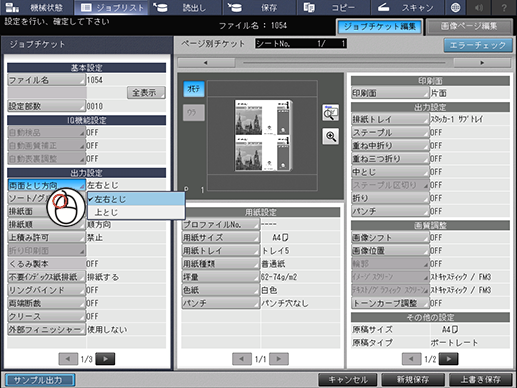Viewport: 517px width, 388px height.
Task: Select the 画像ページ編集 button
Action: pos(469,27)
